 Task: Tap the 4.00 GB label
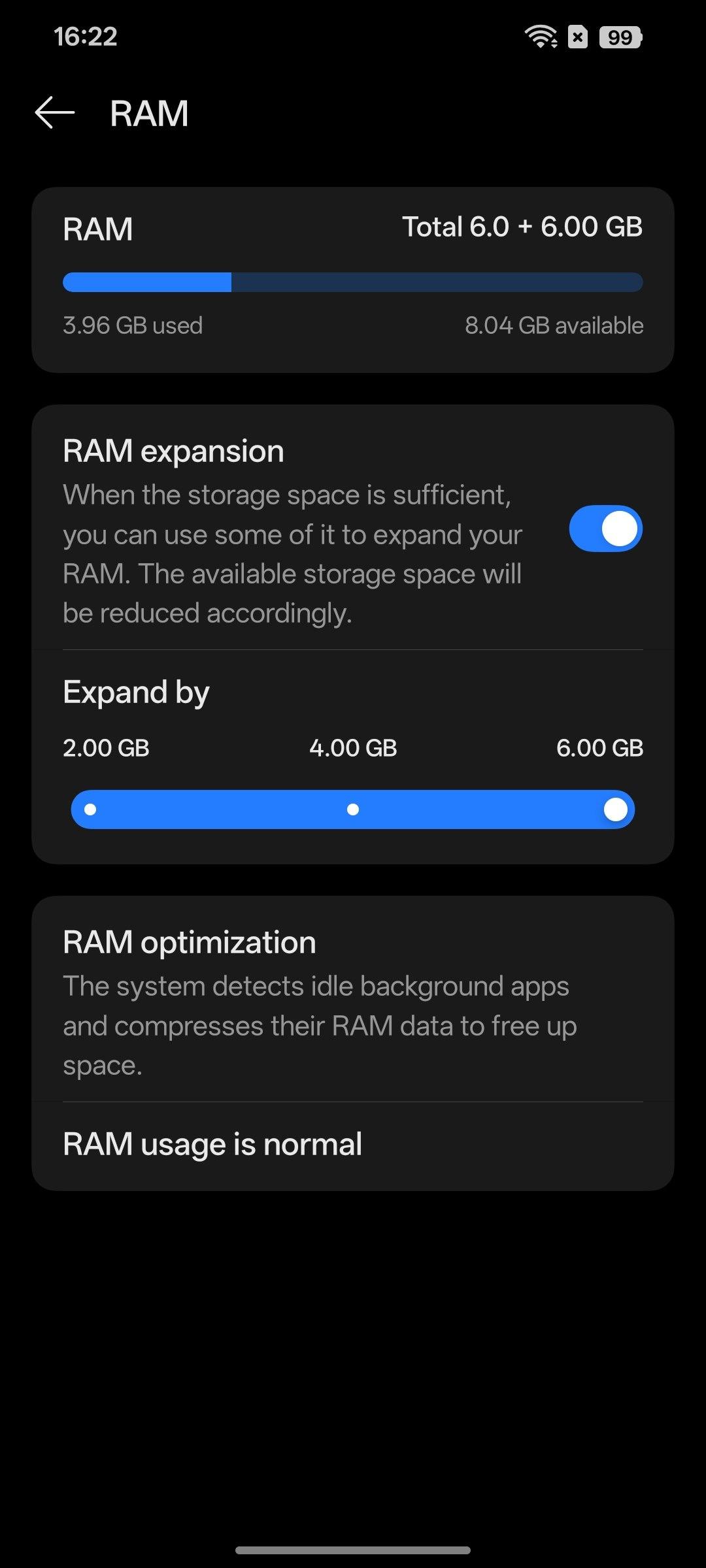point(353,748)
